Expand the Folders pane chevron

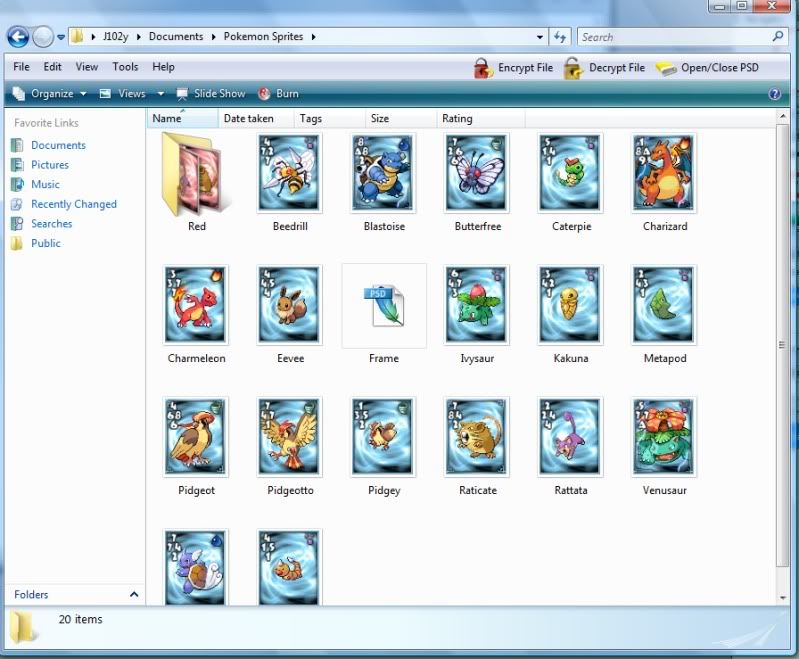pyautogui.click(x=134, y=594)
